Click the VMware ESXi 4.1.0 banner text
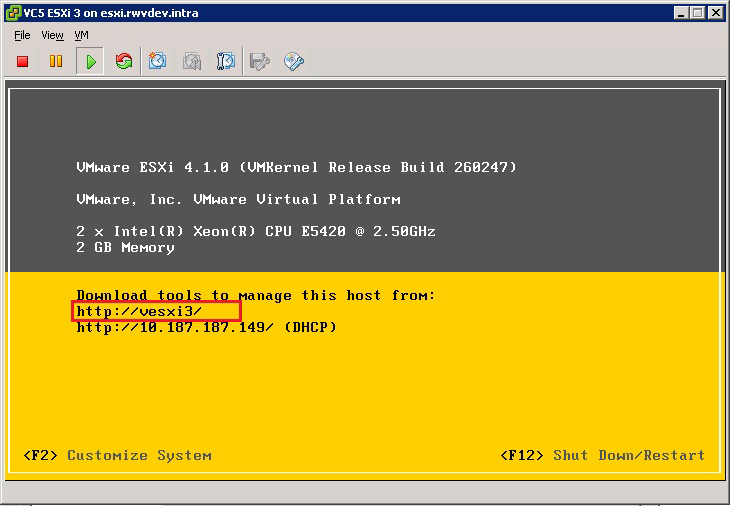The width and height of the screenshot is (730, 506). click(x=296, y=167)
